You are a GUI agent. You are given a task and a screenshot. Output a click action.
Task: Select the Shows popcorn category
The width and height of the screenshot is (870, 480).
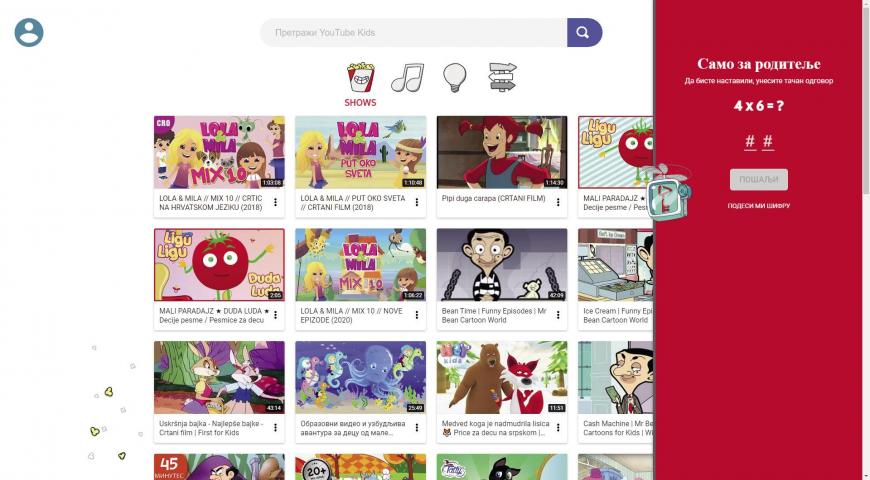(360, 77)
